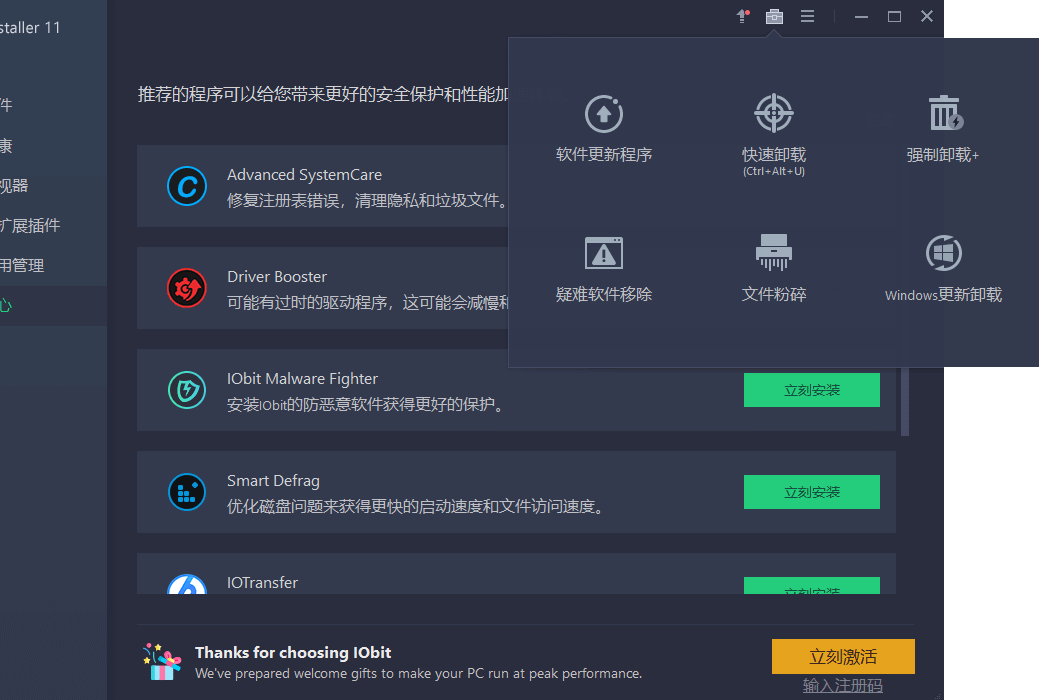
Task: Click the gift box icon in banner
Action: point(162,662)
